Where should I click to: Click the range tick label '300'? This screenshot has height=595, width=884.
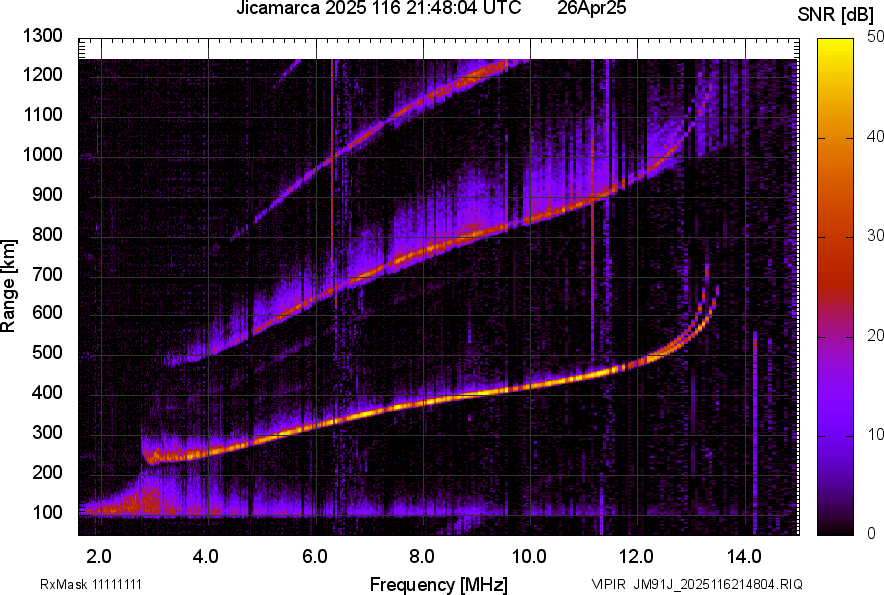[x=47, y=433]
